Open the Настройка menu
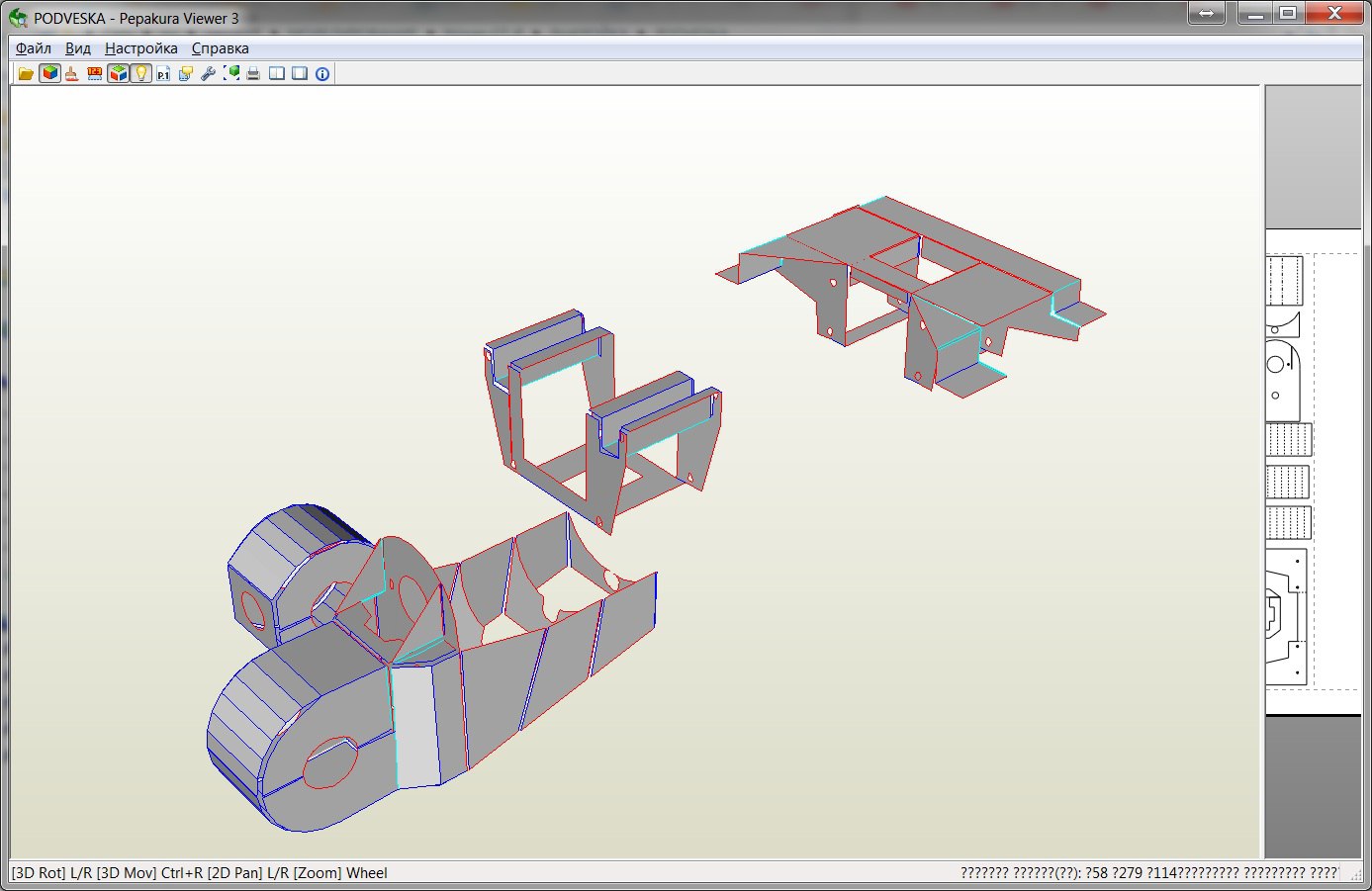This screenshot has height=891, width=1372. 141,48
